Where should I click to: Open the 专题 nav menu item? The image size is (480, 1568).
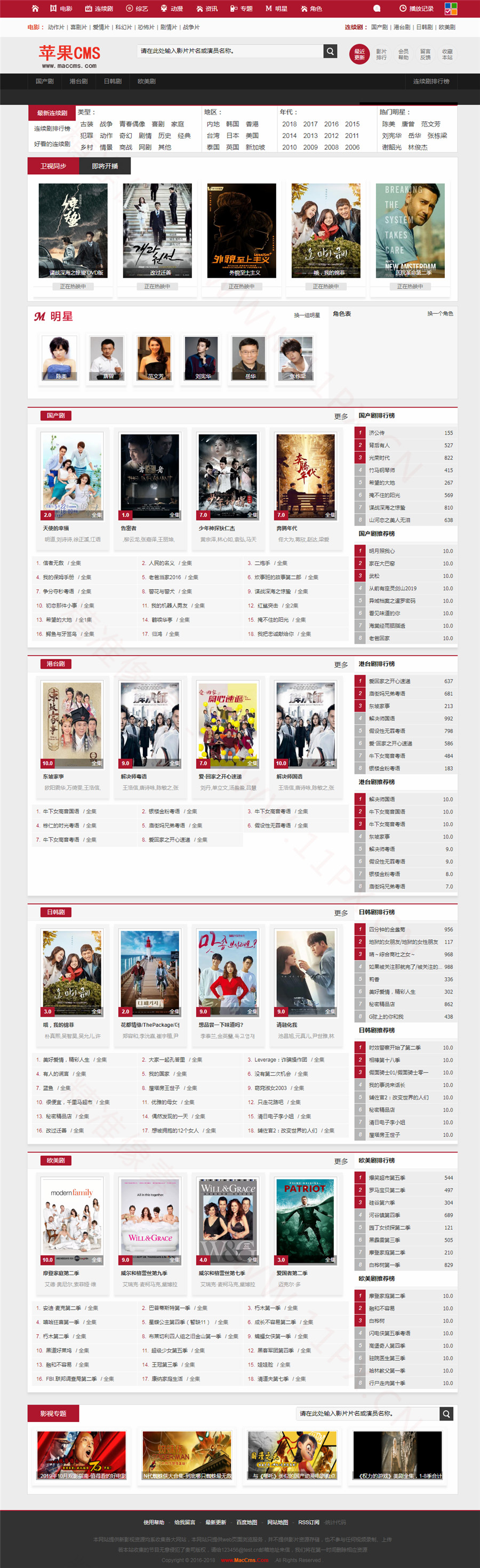coord(241,9)
